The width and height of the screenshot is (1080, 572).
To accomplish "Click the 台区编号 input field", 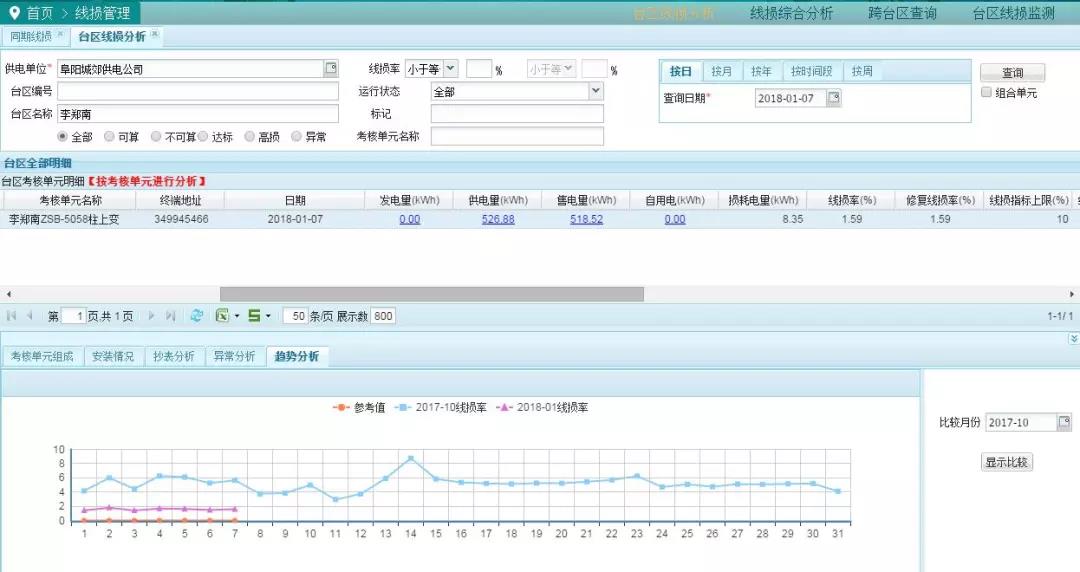I will (198, 91).
